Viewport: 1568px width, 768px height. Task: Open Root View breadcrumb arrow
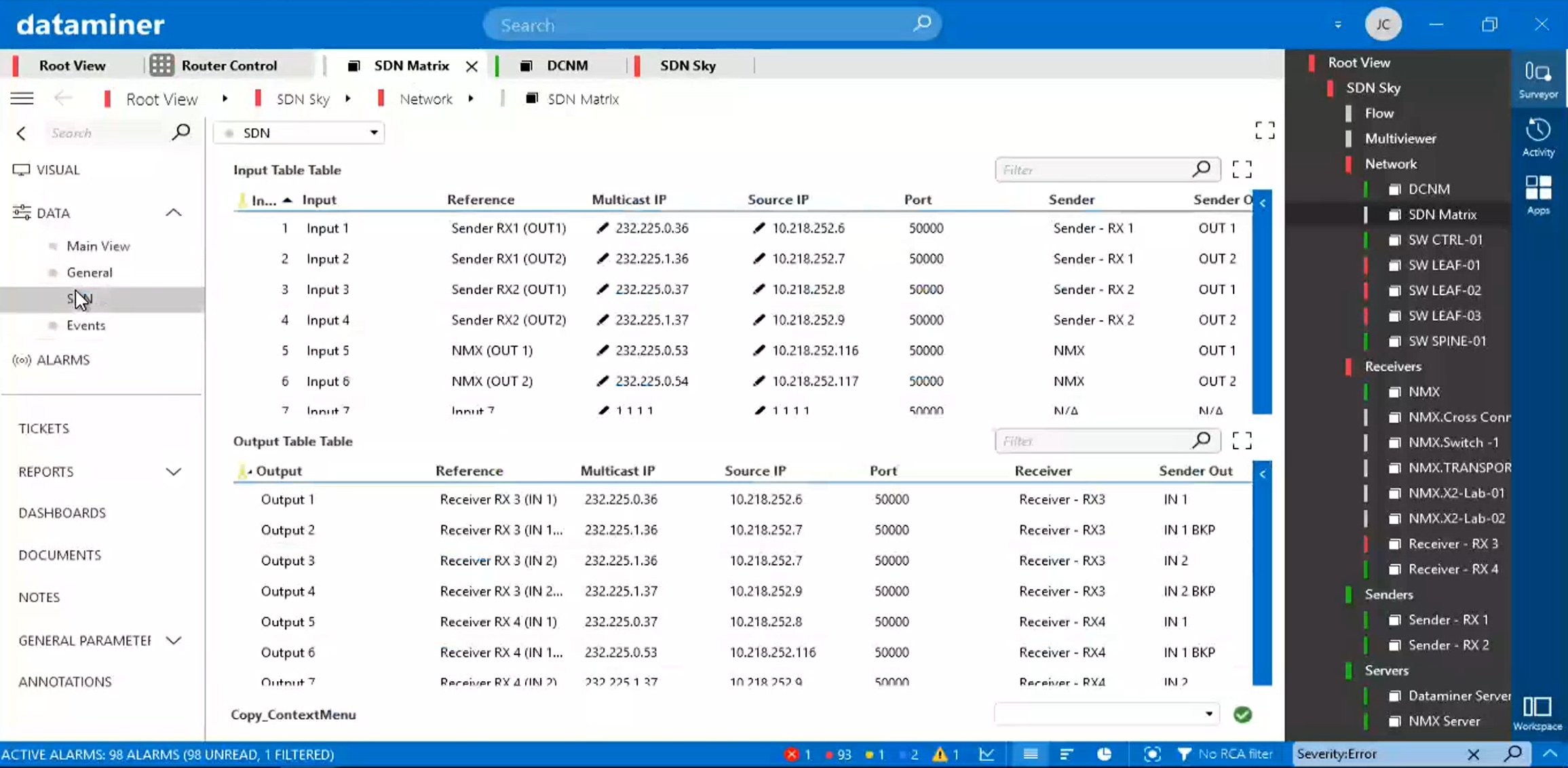pyautogui.click(x=225, y=99)
